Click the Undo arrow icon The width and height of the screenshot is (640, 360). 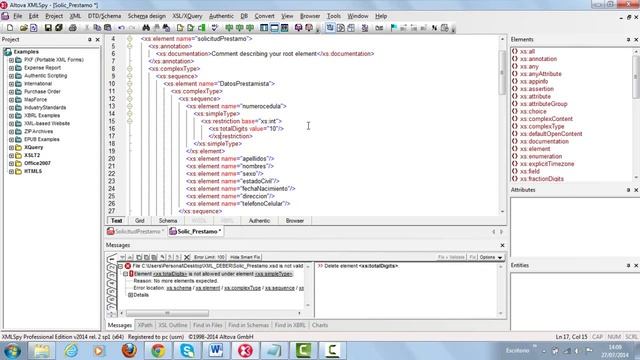[x=121, y=28]
